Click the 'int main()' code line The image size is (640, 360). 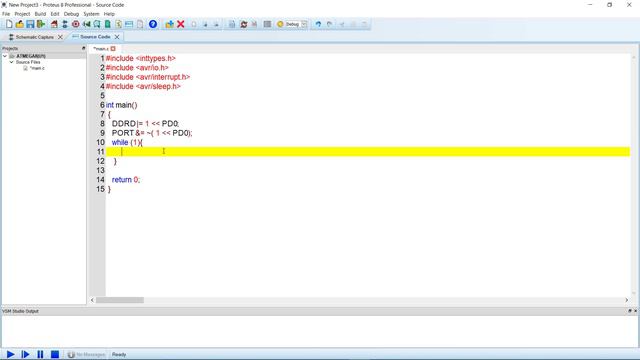122,105
